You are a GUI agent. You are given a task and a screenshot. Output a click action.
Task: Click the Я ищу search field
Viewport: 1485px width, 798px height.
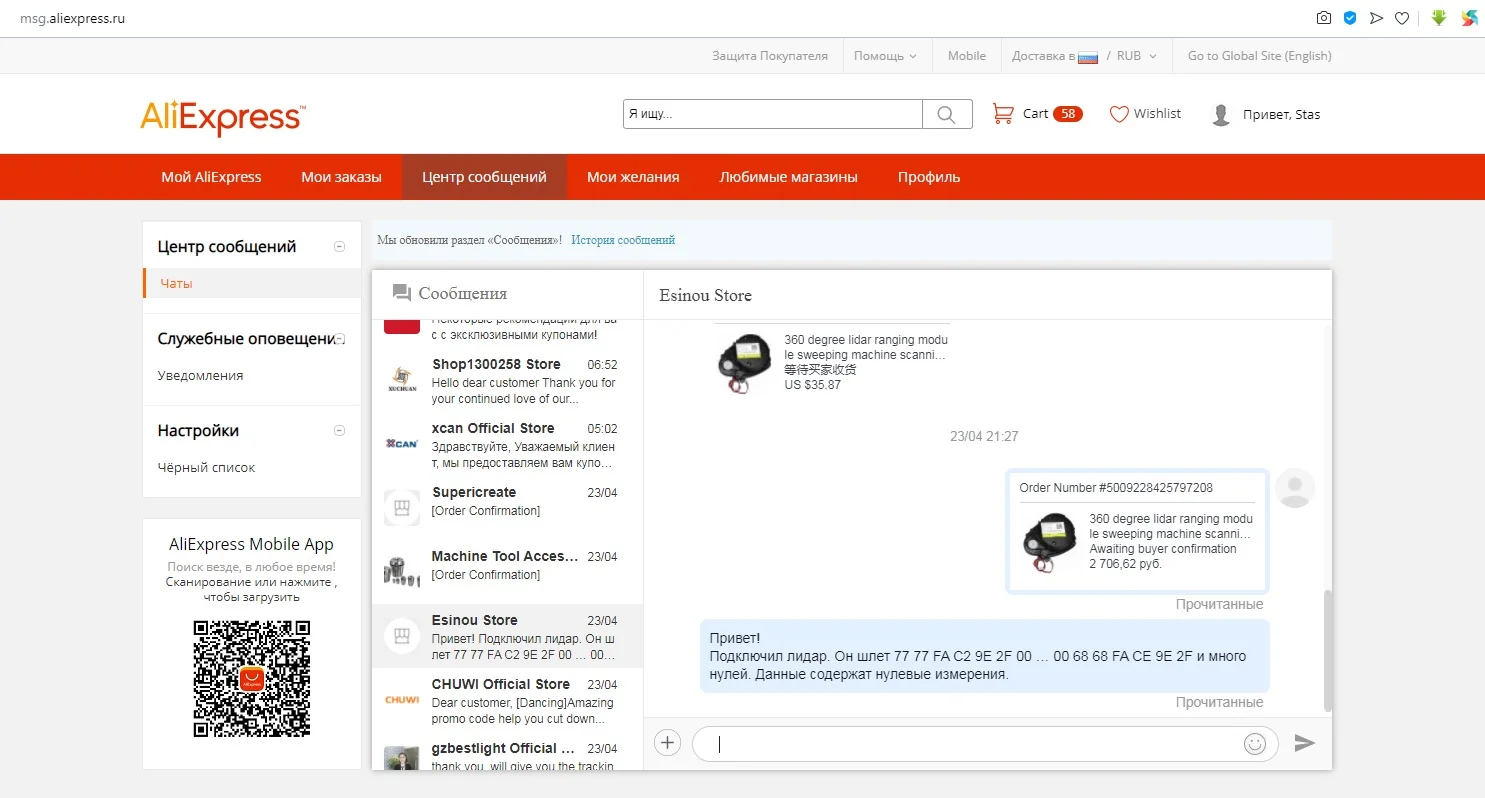(772, 114)
